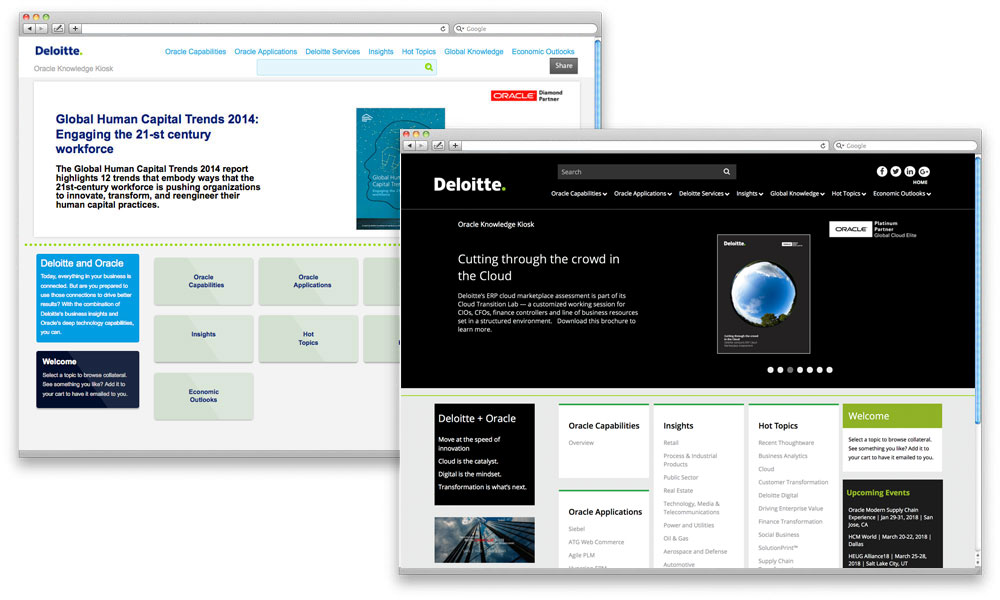Expand Oracle Capabilities dropdown in the dark nav bar
This screenshot has width=1000, height=600.
578,194
